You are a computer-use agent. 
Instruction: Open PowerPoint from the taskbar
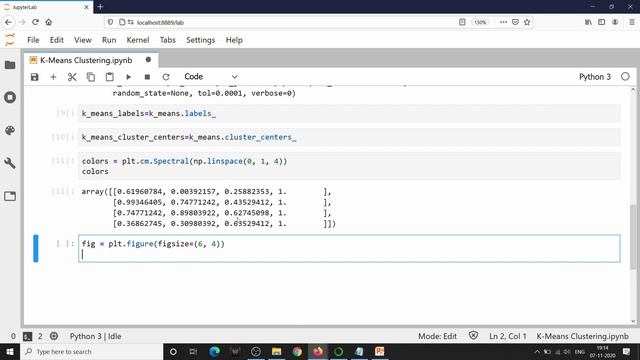(380, 351)
